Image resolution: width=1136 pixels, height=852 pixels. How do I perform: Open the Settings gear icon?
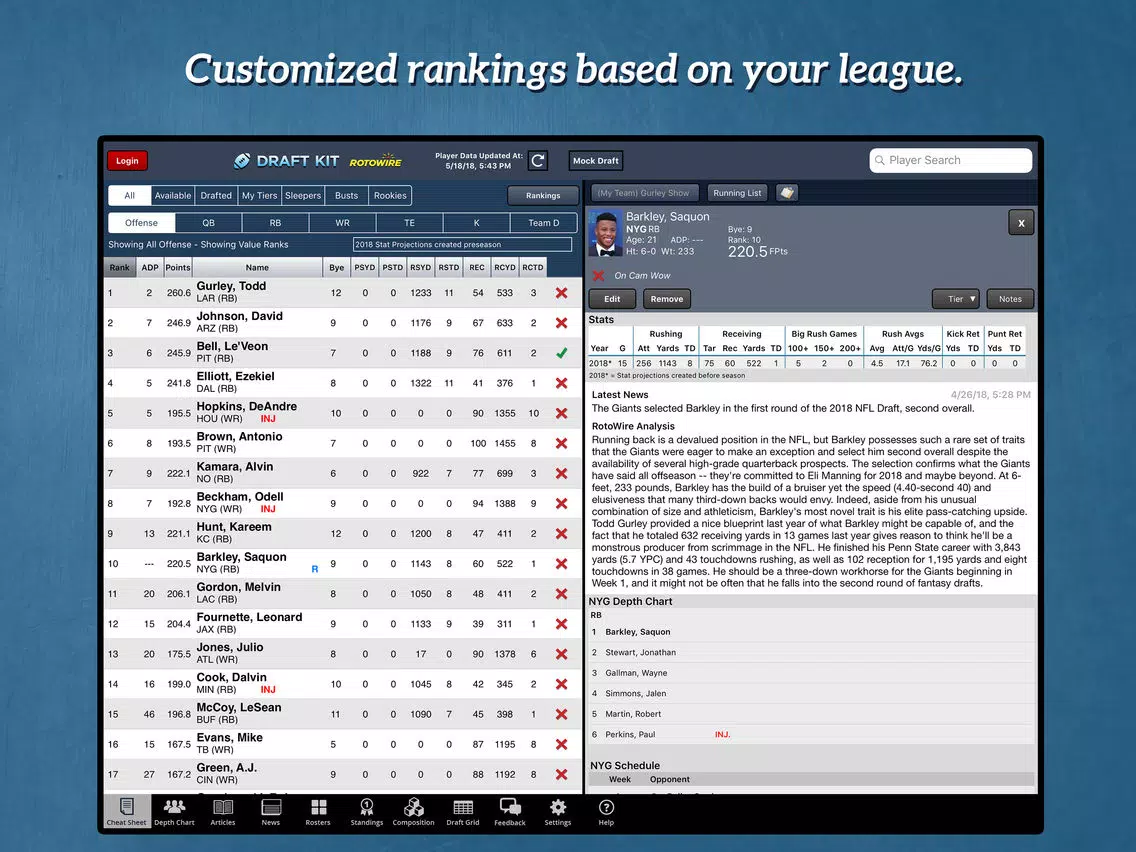pos(558,811)
